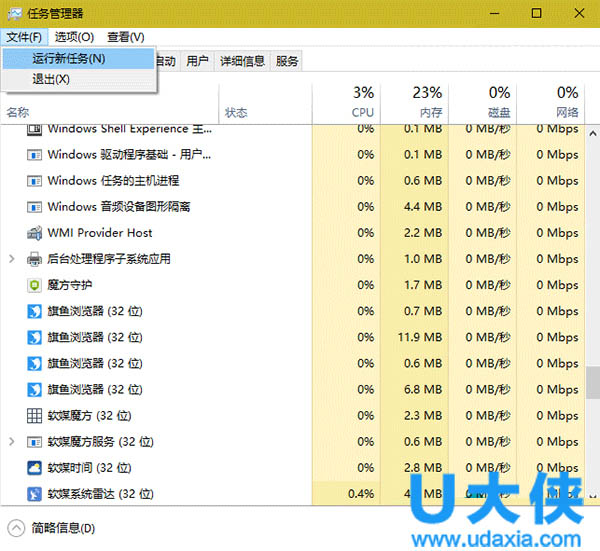The width and height of the screenshot is (600, 551).
Task: Expand the 后台处理程序子系统应用 process group
Action: coord(12,259)
